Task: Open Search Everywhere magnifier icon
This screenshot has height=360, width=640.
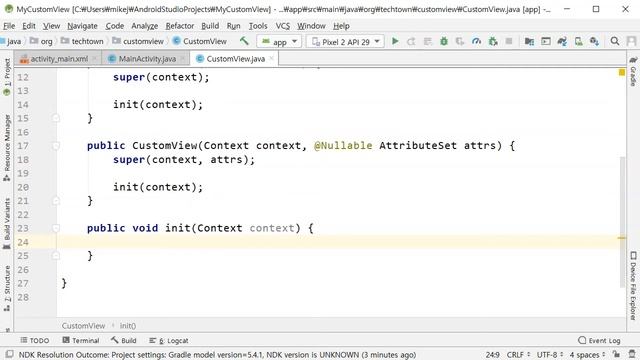Action: pyautogui.click(x=615, y=41)
